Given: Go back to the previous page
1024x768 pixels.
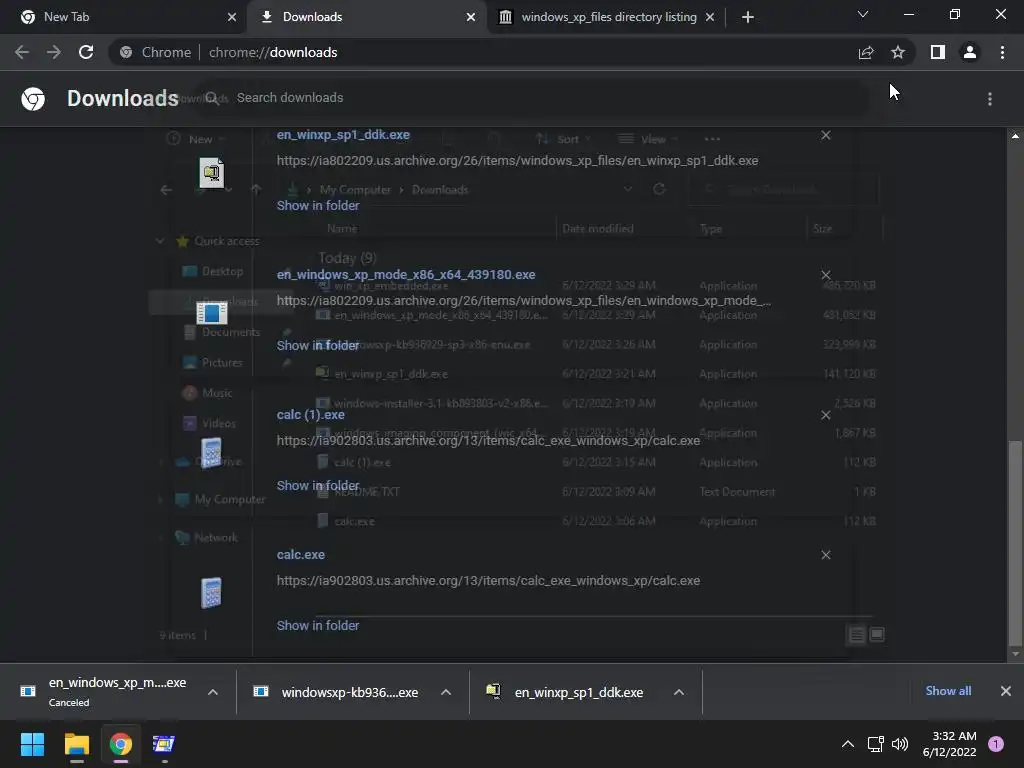Looking at the screenshot, I should click(22, 52).
